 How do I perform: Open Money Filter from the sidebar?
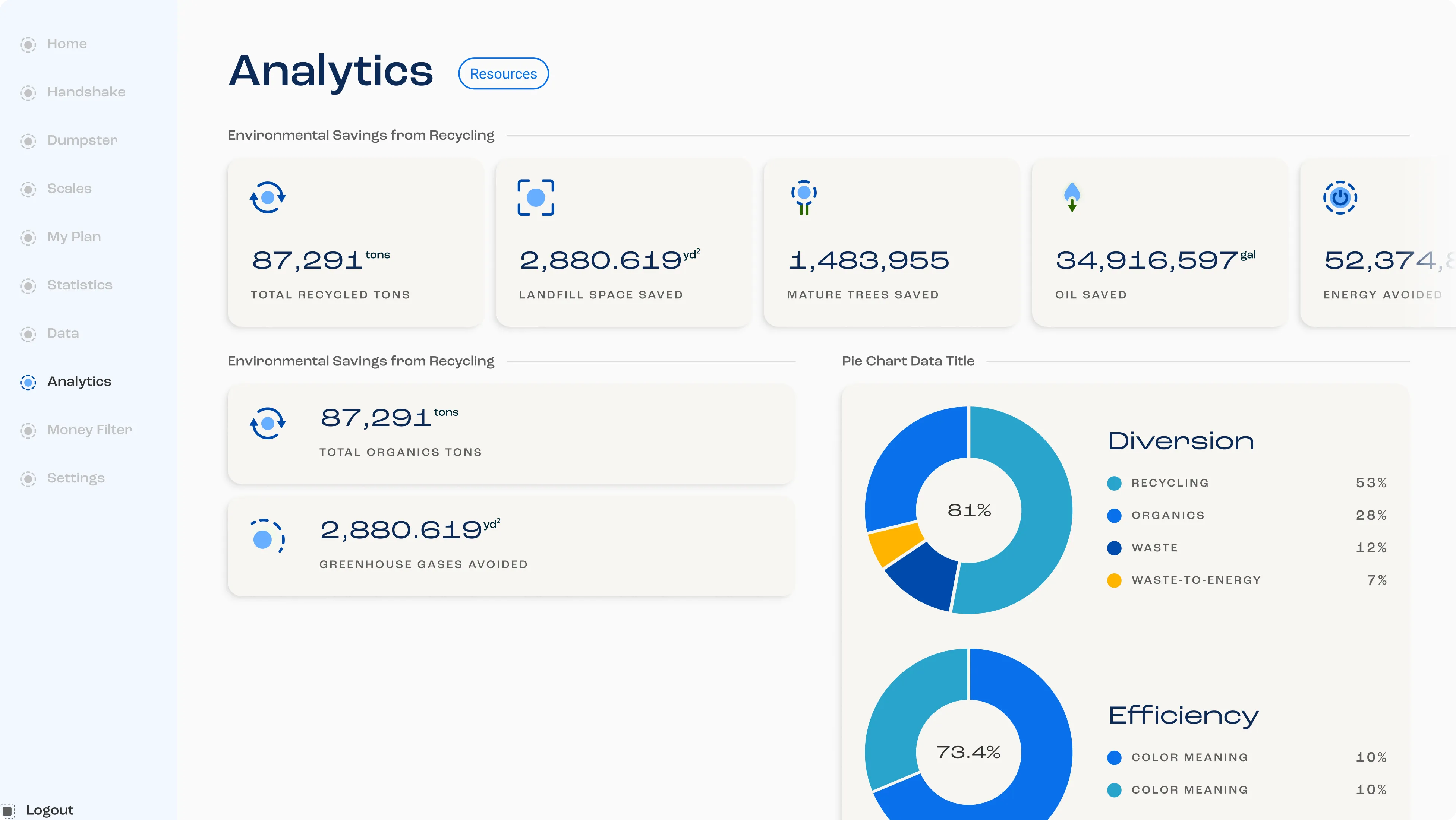[89, 430]
